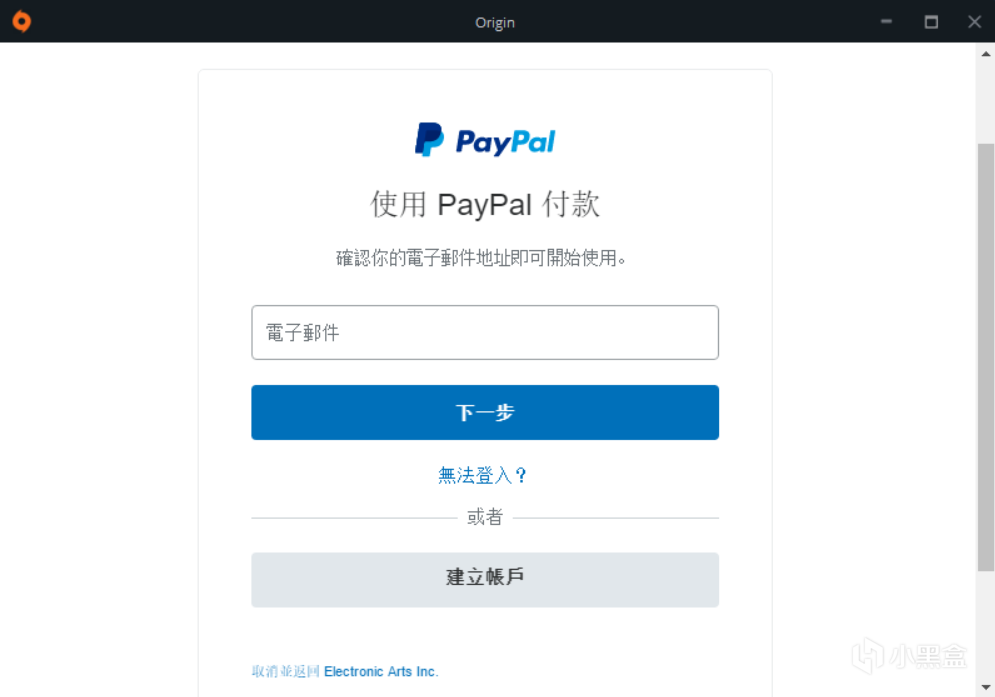Minimize the Origin window

pyautogui.click(x=886, y=22)
